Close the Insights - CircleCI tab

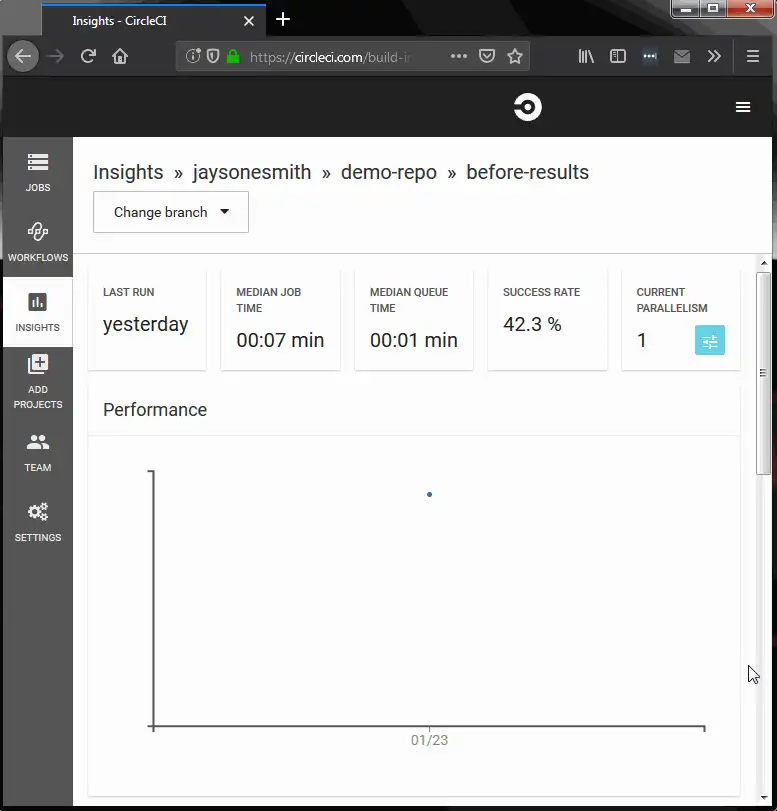(x=249, y=21)
